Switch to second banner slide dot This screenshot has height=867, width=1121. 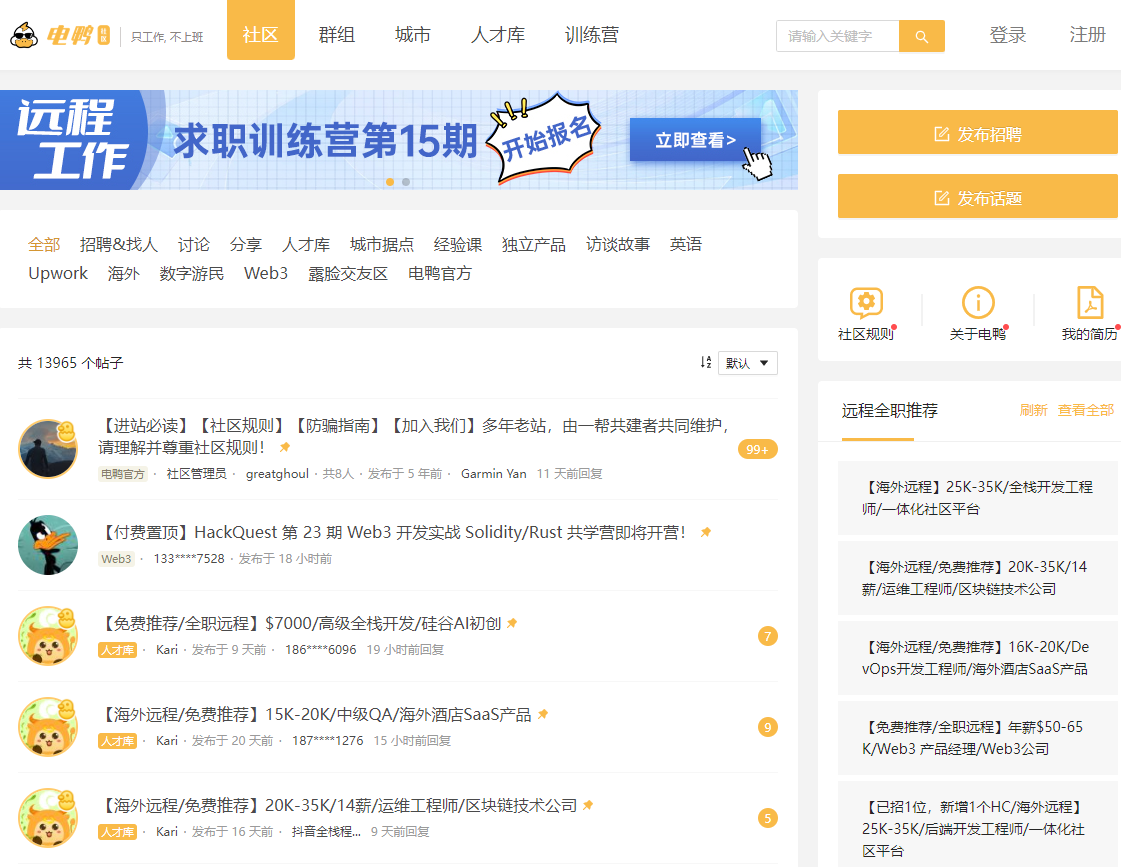click(x=406, y=182)
